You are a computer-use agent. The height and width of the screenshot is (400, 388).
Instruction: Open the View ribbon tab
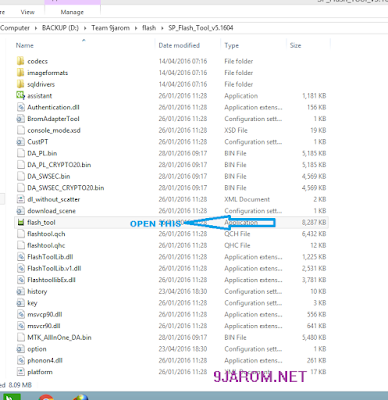coord(28,12)
